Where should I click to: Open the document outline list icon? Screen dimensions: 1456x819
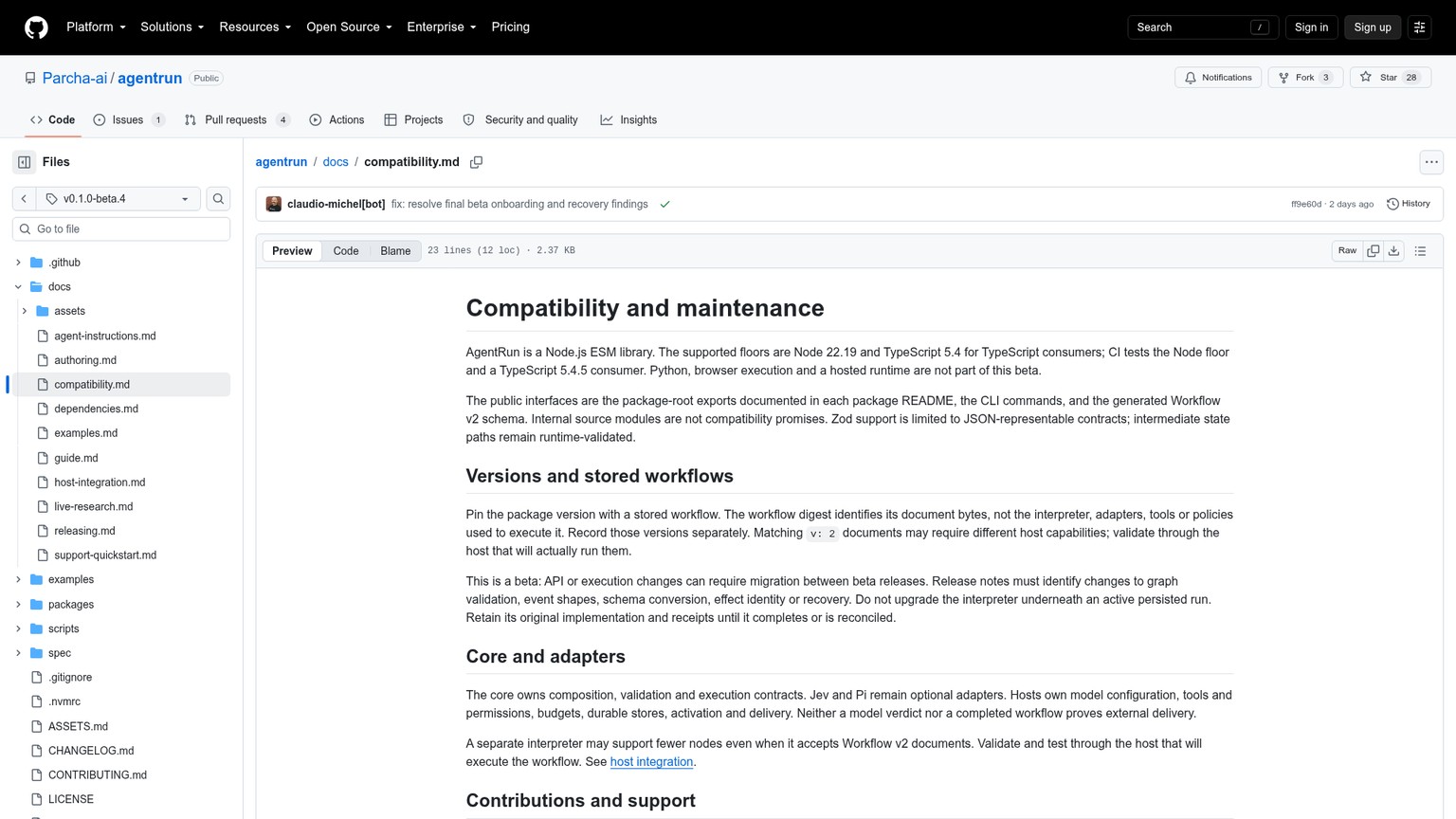coord(1420,251)
